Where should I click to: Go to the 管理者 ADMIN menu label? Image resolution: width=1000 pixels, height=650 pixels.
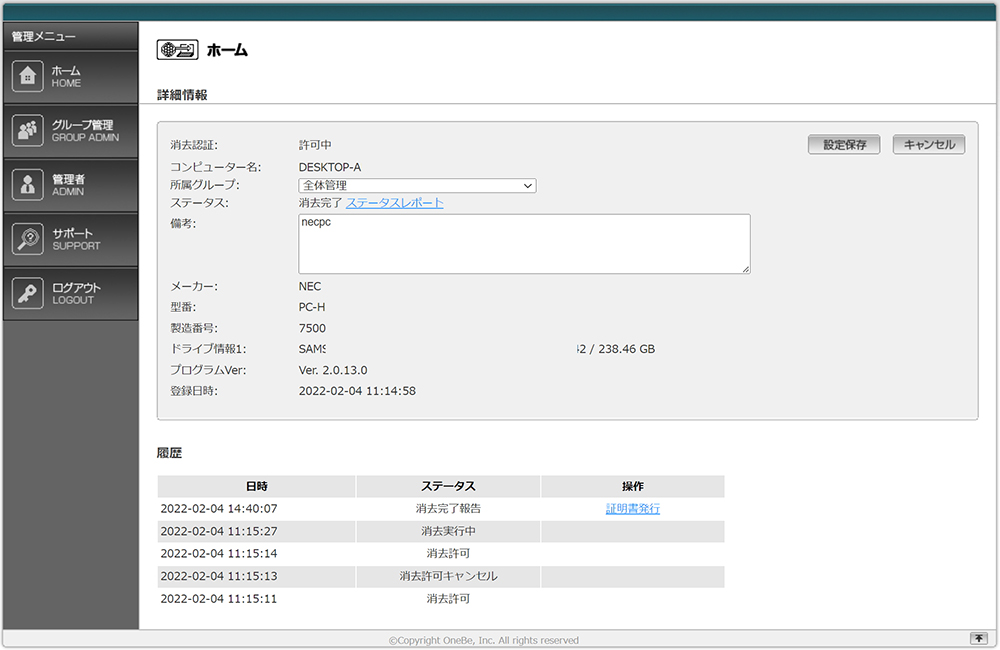tap(68, 185)
